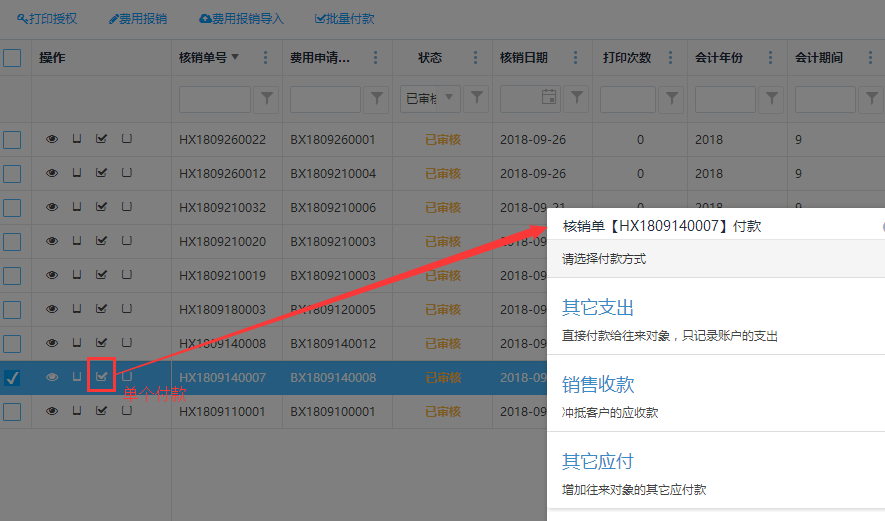Select 销售收款 payment method
885x521 pixels.
point(598,385)
